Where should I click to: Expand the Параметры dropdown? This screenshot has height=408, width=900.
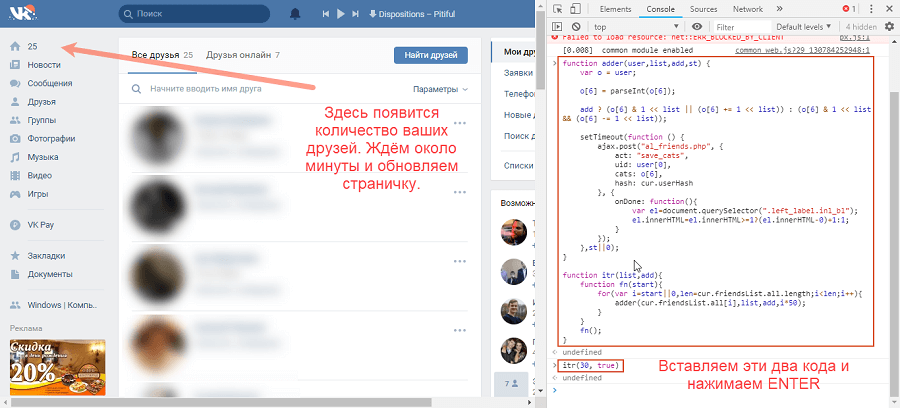tap(440, 89)
